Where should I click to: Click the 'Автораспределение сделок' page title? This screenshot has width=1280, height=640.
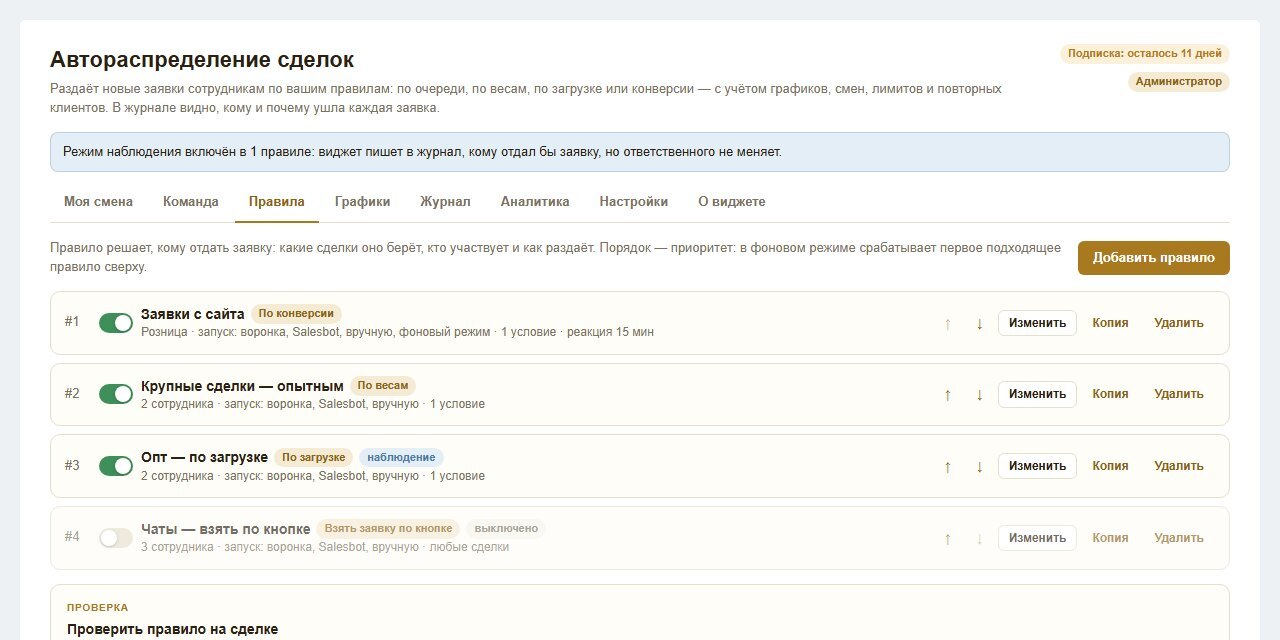coord(202,59)
